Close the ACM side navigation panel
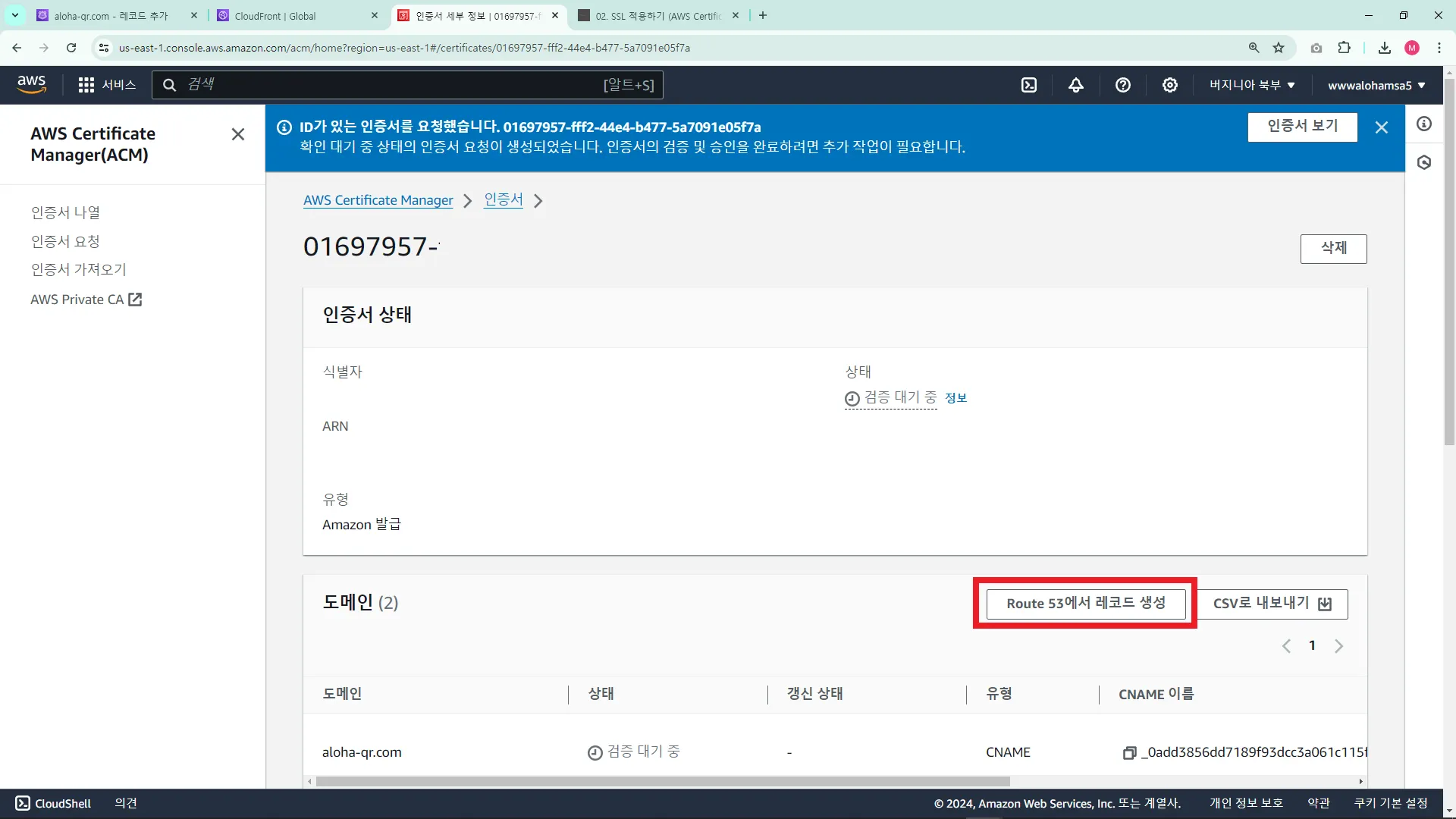 (237, 134)
